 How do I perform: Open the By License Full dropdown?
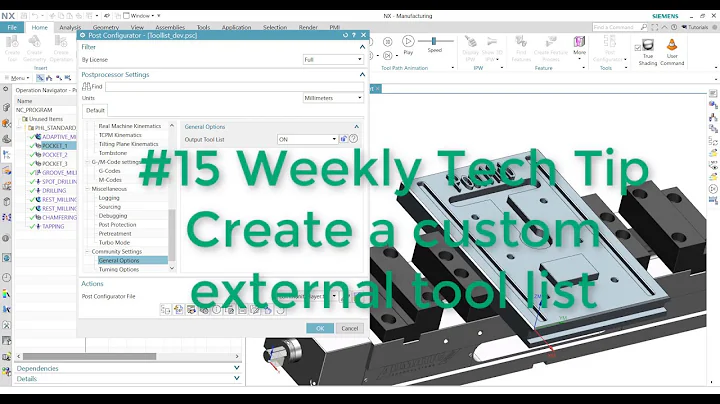pyautogui.click(x=333, y=60)
